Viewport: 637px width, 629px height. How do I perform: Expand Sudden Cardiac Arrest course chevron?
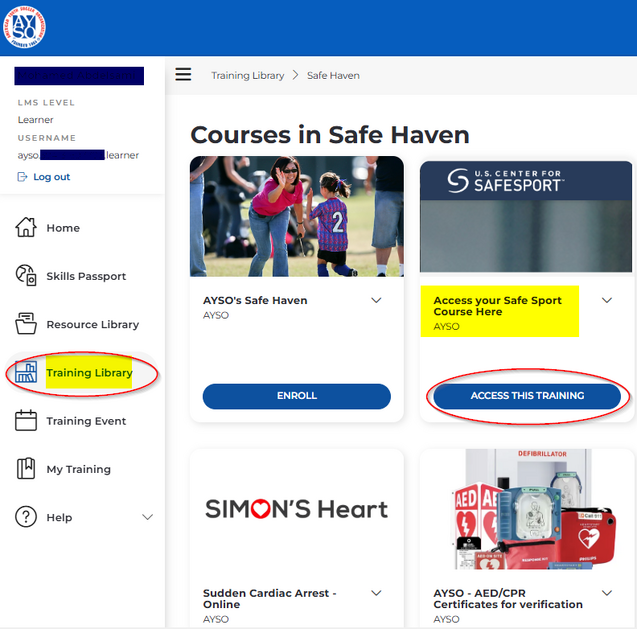click(376, 593)
